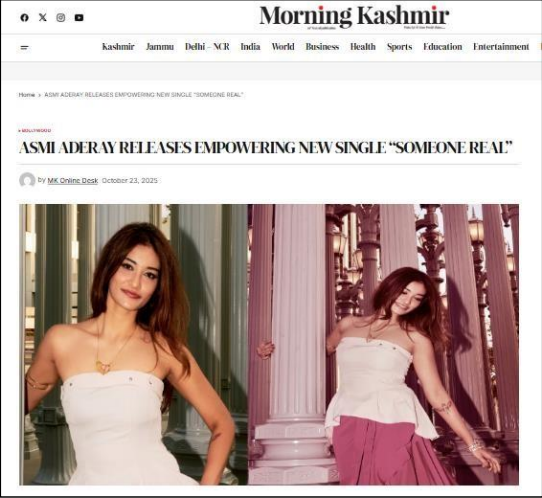Click the Bollywood category tag
The image size is (542, 498).
pyautogui.click(x=35, y=131)
